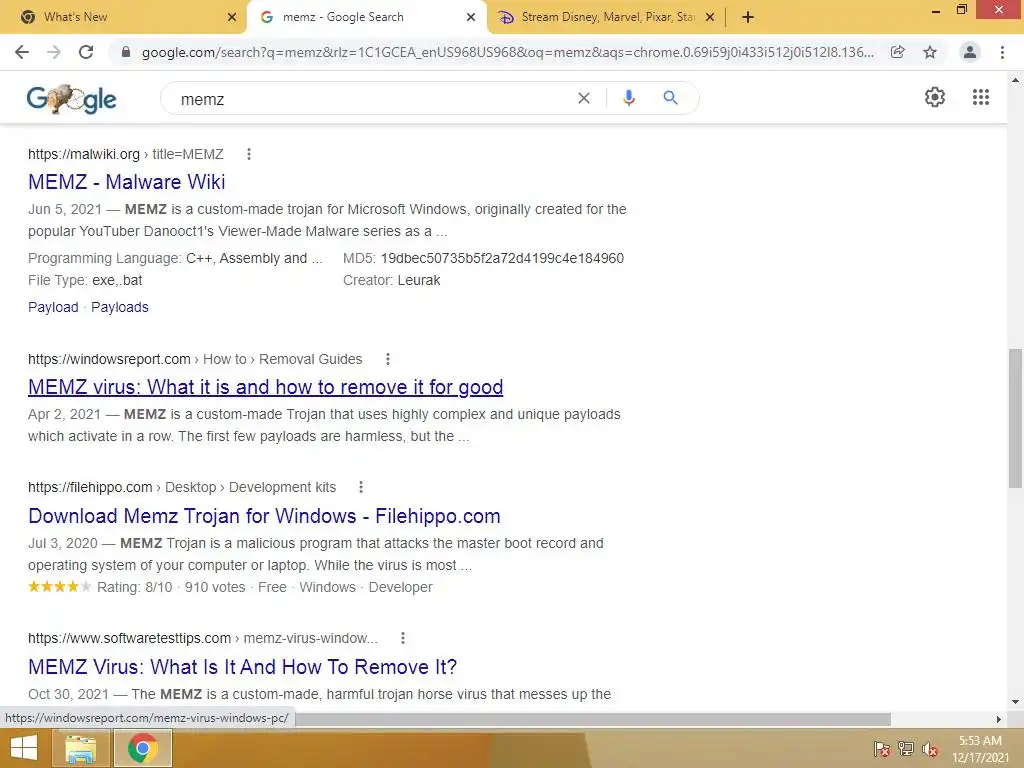Click the horizontal scrollbar thumb
1024x768 pixels.
click(x=592, y=719)
